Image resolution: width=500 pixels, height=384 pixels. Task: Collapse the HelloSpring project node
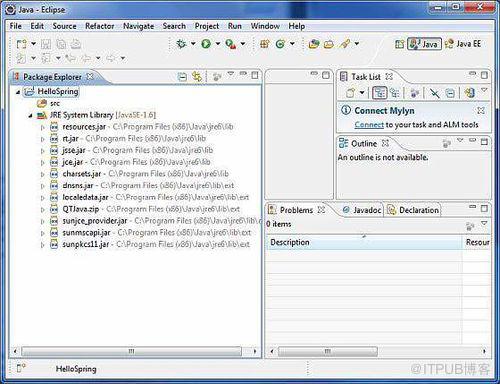point(18,92)
